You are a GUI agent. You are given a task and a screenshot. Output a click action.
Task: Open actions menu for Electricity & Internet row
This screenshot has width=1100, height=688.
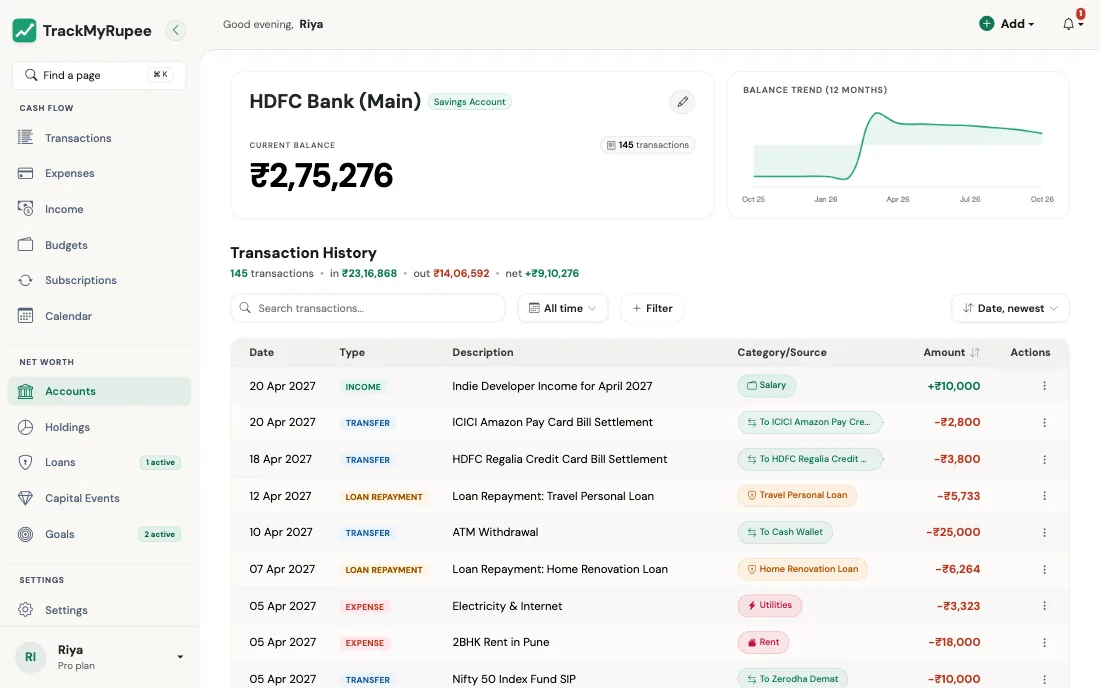click(x=1044, y=606)
